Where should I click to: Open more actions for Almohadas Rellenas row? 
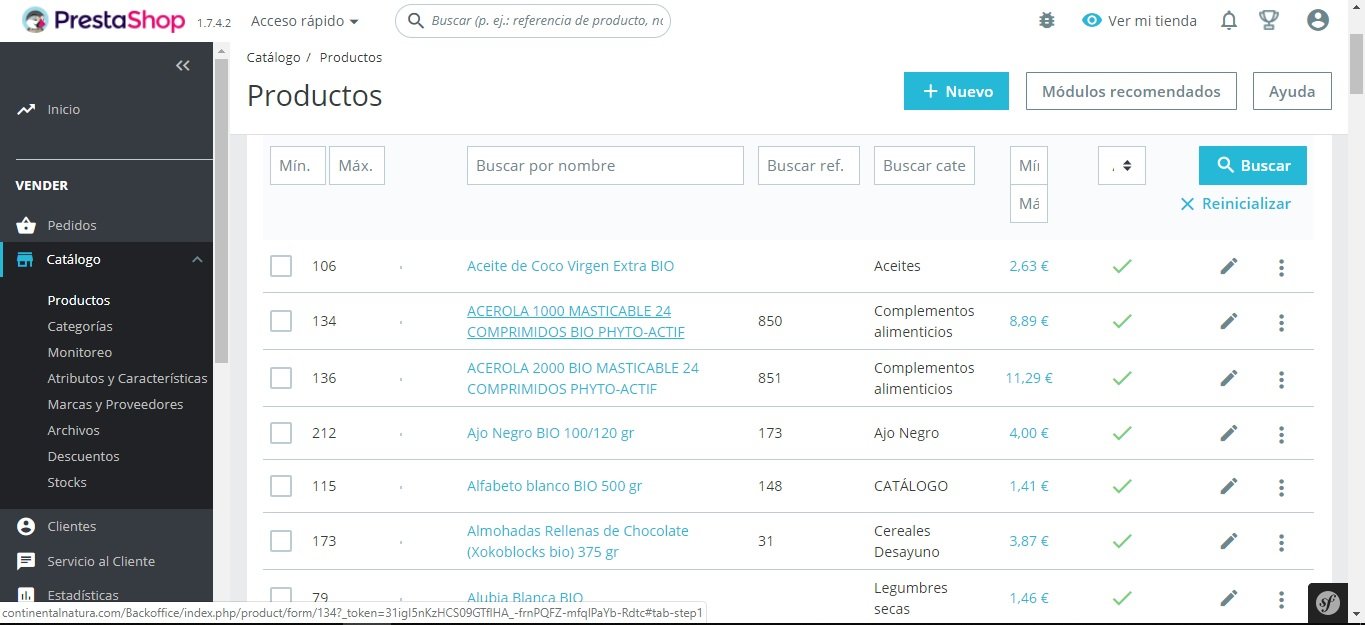click(1281, 542)
